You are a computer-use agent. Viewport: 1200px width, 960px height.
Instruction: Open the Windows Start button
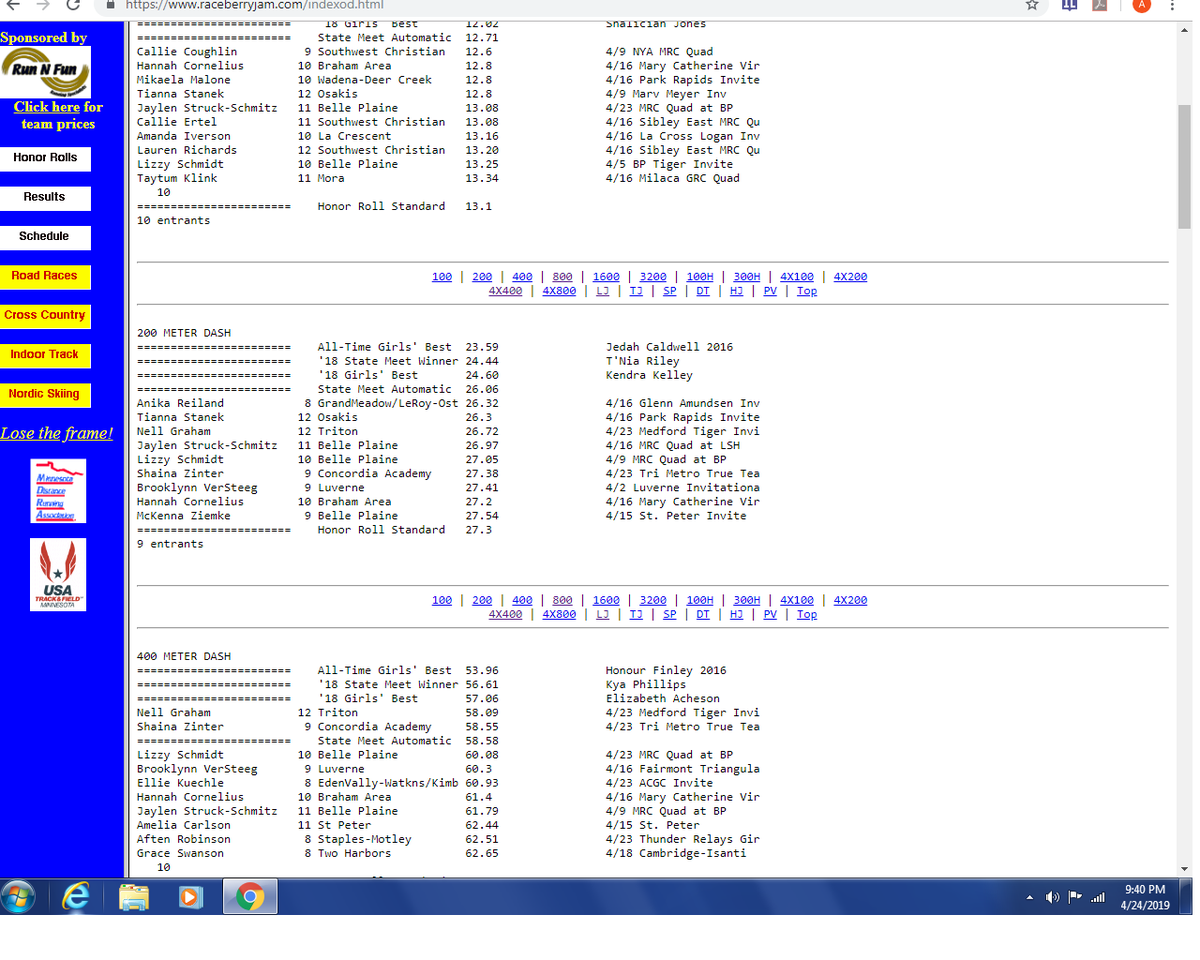pos(20,897)
